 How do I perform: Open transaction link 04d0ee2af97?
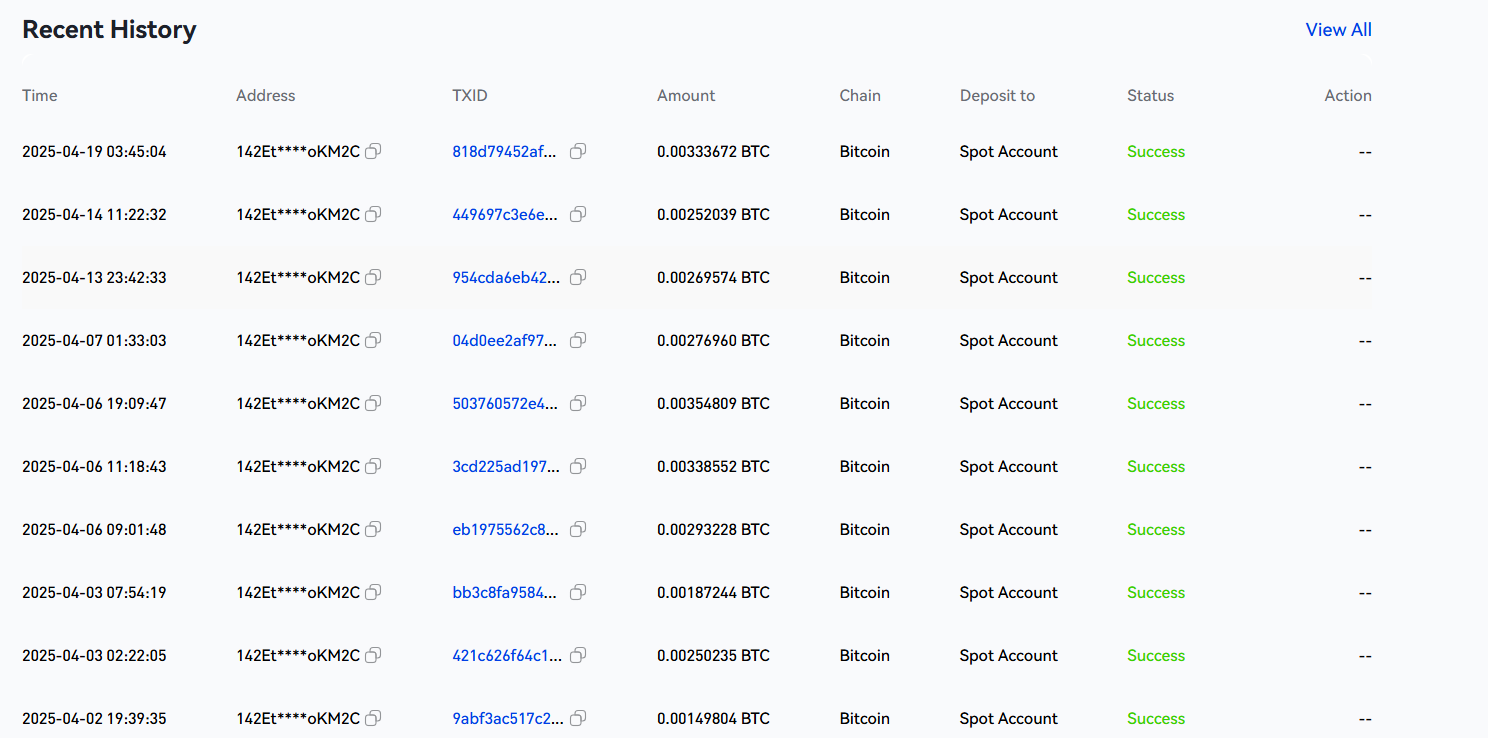point(506,341)
